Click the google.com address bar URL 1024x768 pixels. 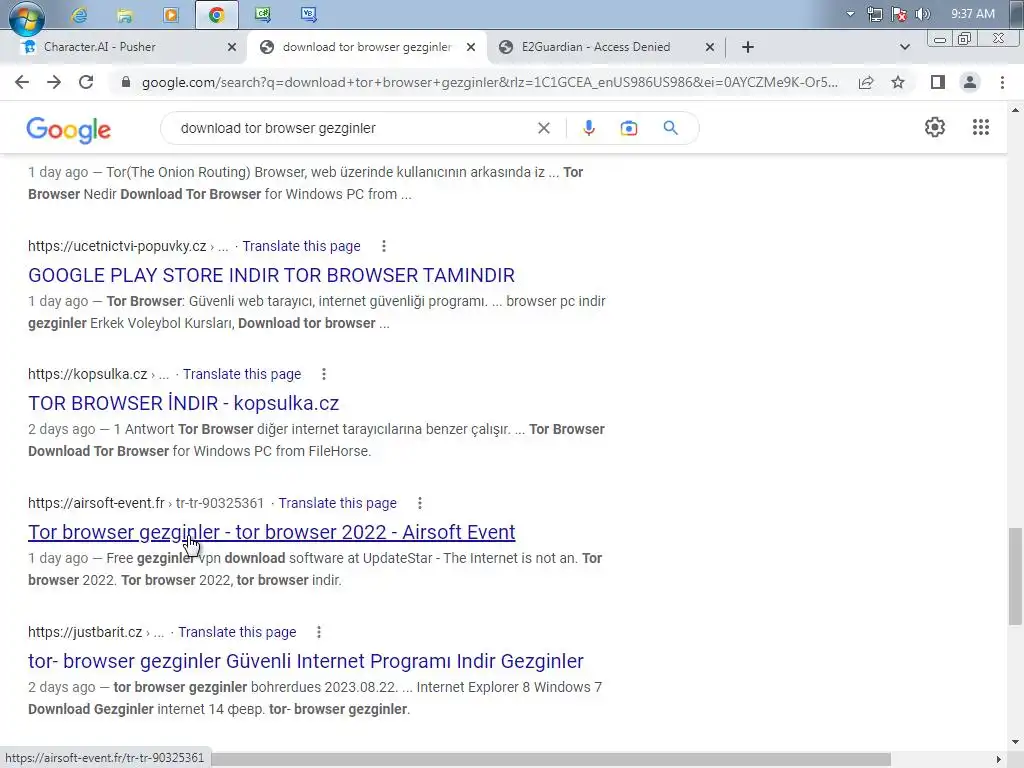(x=490, y=82)
